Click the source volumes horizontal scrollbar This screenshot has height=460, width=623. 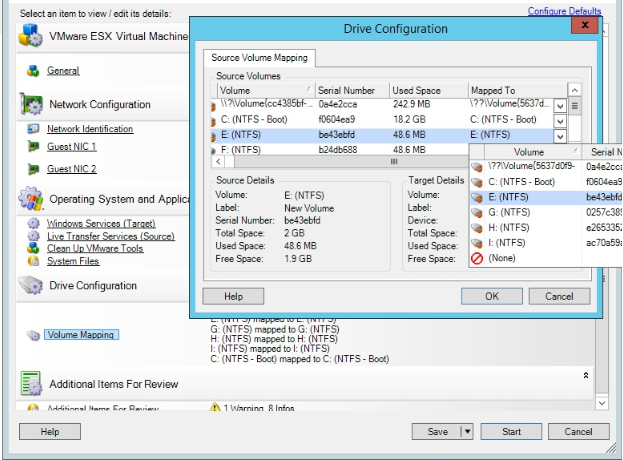(x=394, y=161)
